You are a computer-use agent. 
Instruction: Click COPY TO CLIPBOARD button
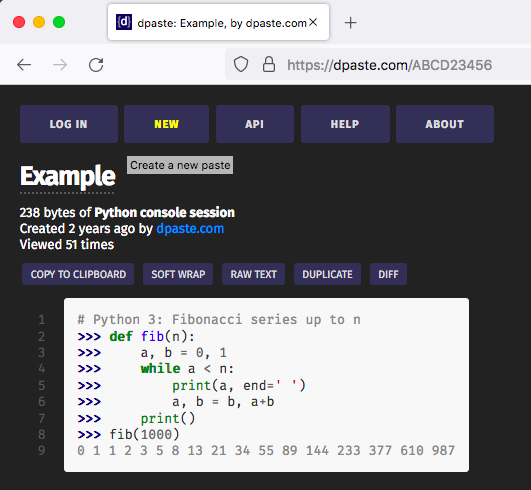(78, 274)
